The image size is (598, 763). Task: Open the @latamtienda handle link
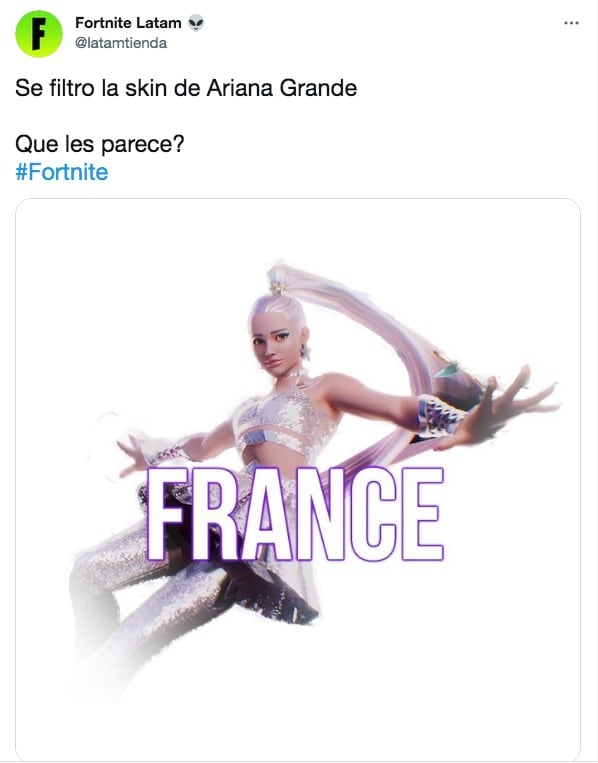pyautogui.click(x=121, y=43)
